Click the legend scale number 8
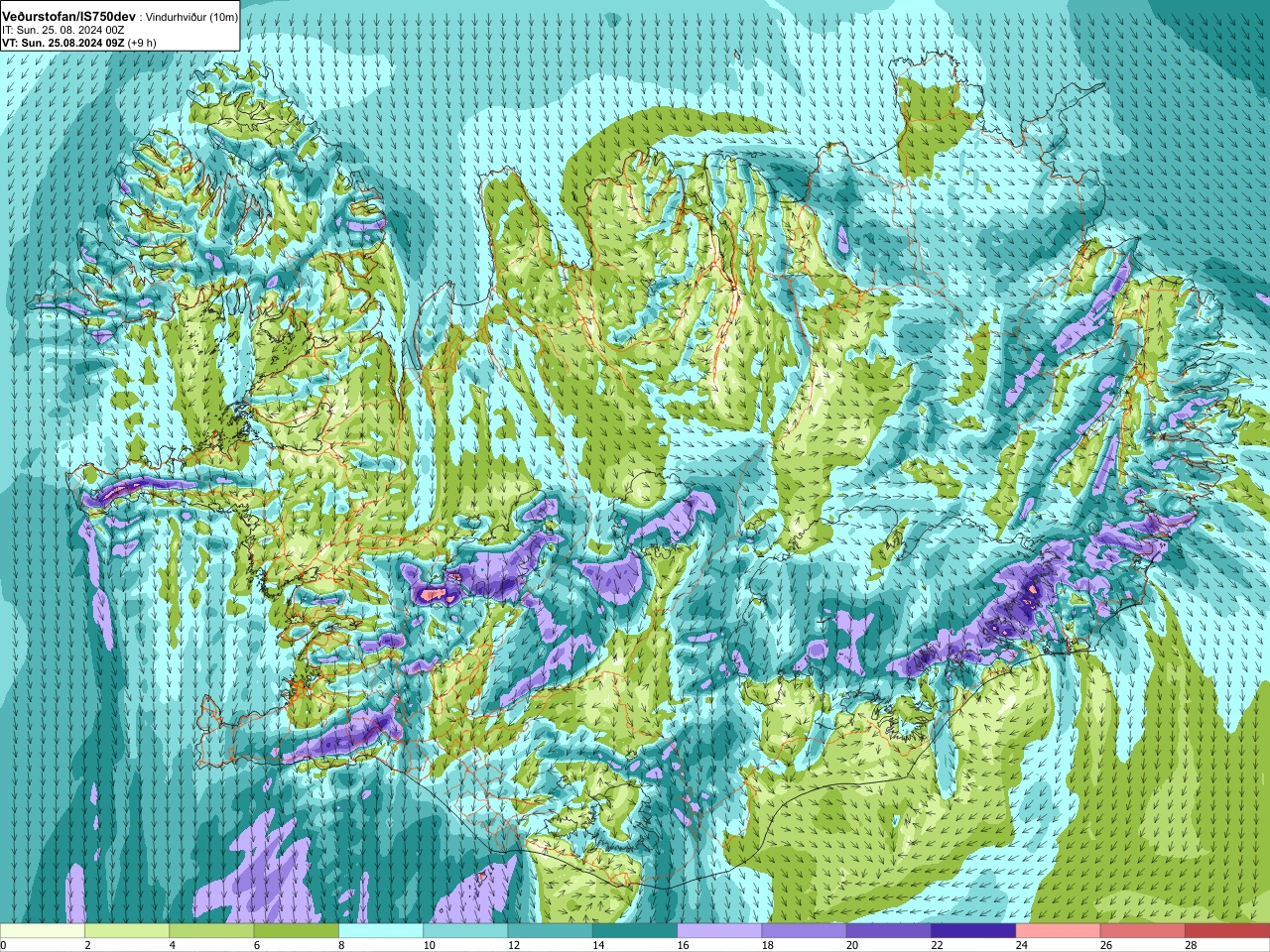The image size is (1270, 952). (x=341, y=945)
